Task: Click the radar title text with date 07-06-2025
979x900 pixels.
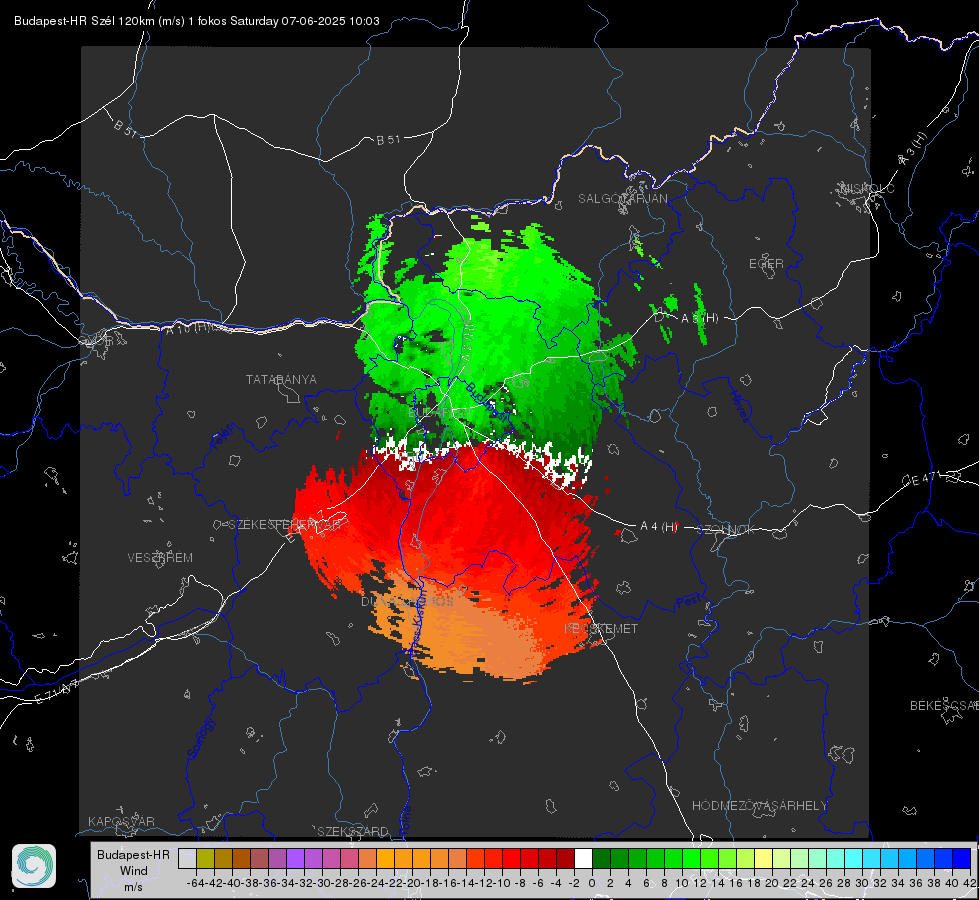Action: click(x=197, y=21)
